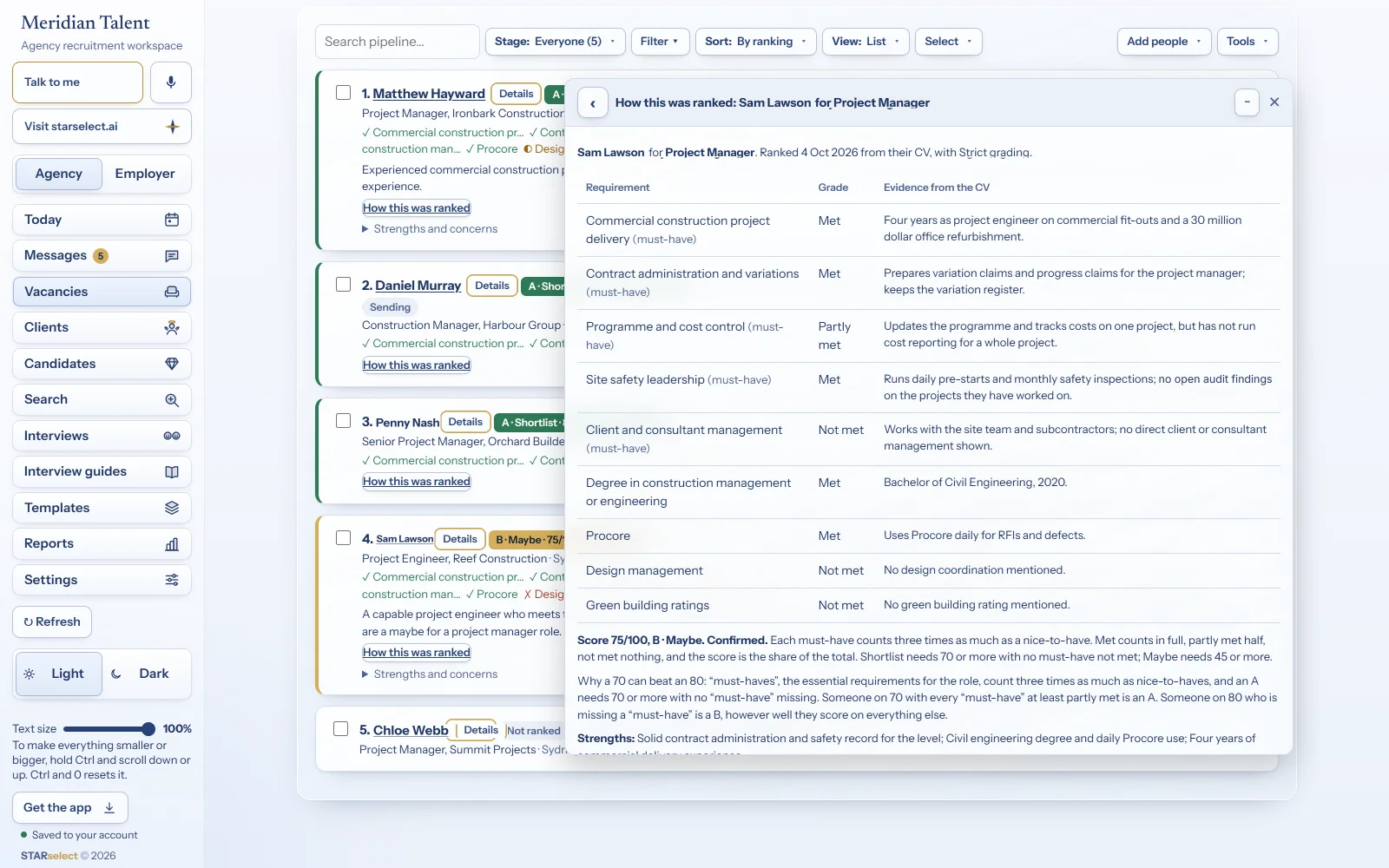Click the Talk to me field
Viewport: 1389px width, 868px height.
pos(78,82)
